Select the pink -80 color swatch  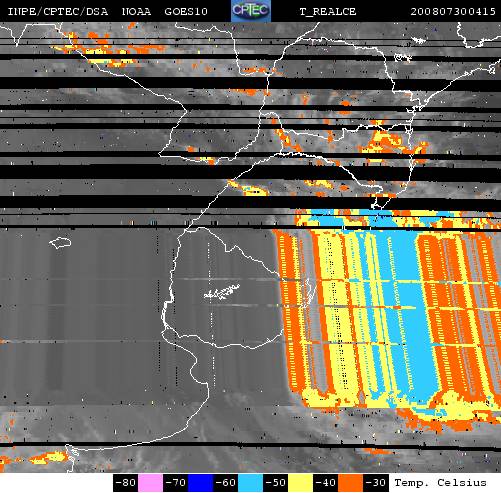tap(150, 483)
